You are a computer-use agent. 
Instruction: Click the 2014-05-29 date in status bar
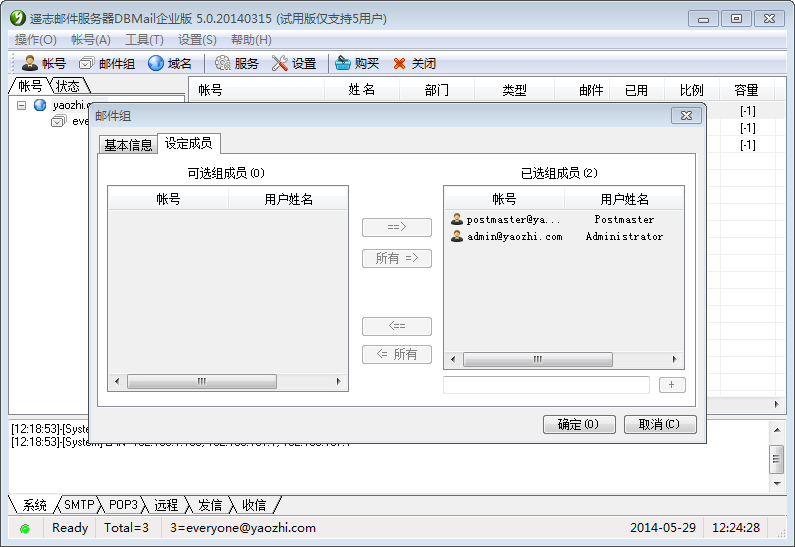pos(663,528)
